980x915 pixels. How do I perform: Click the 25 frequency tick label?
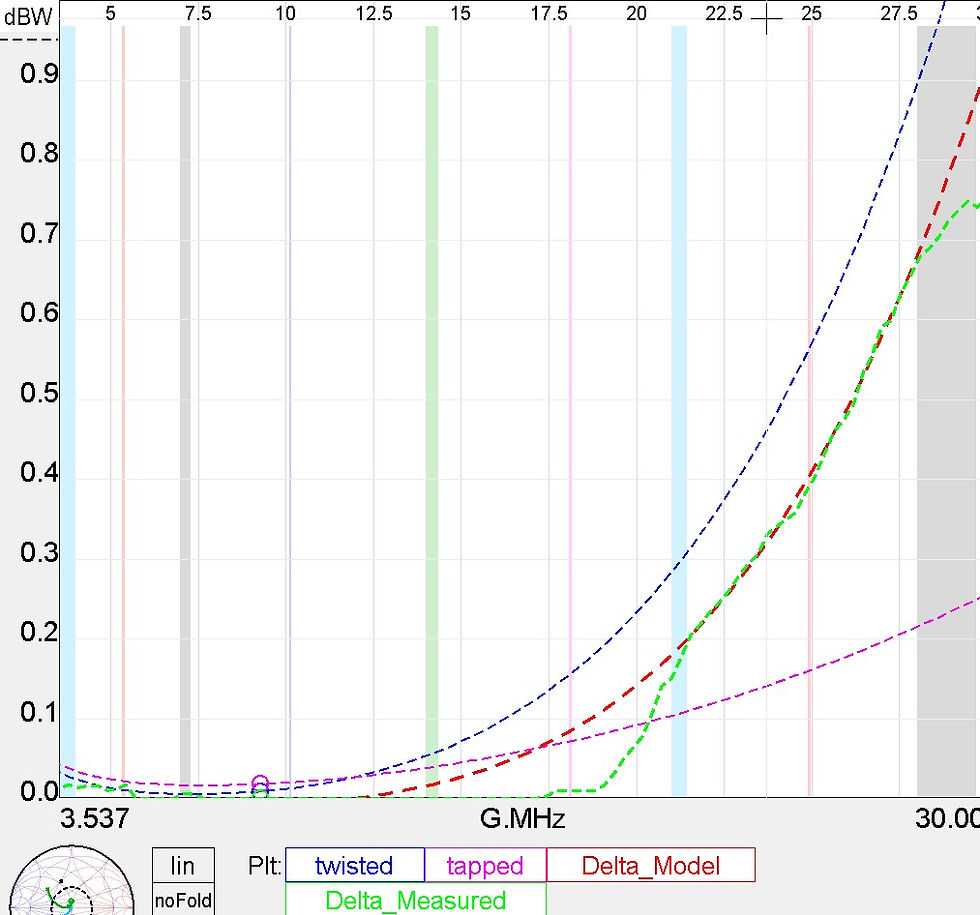click(x=811, y=13)
